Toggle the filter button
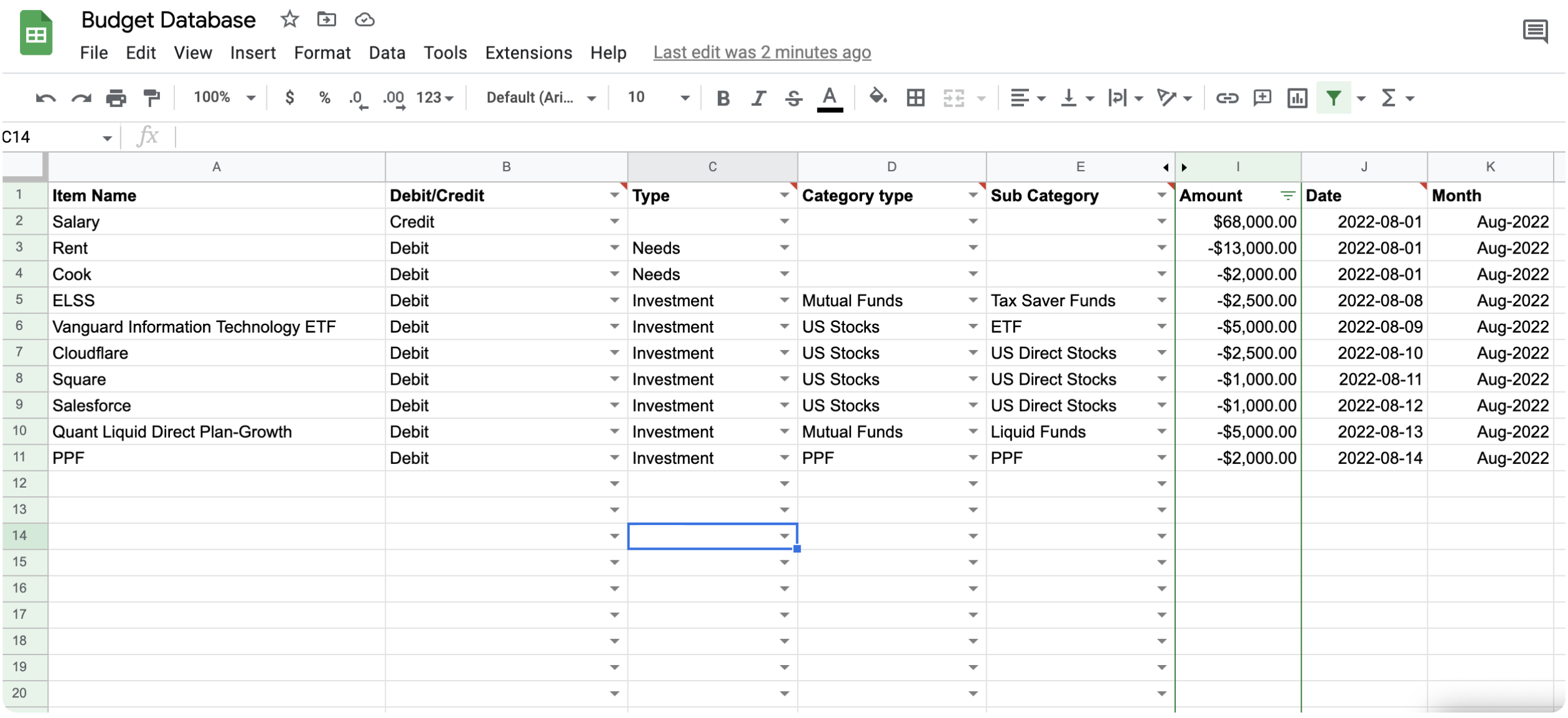 coord(1333,98)
